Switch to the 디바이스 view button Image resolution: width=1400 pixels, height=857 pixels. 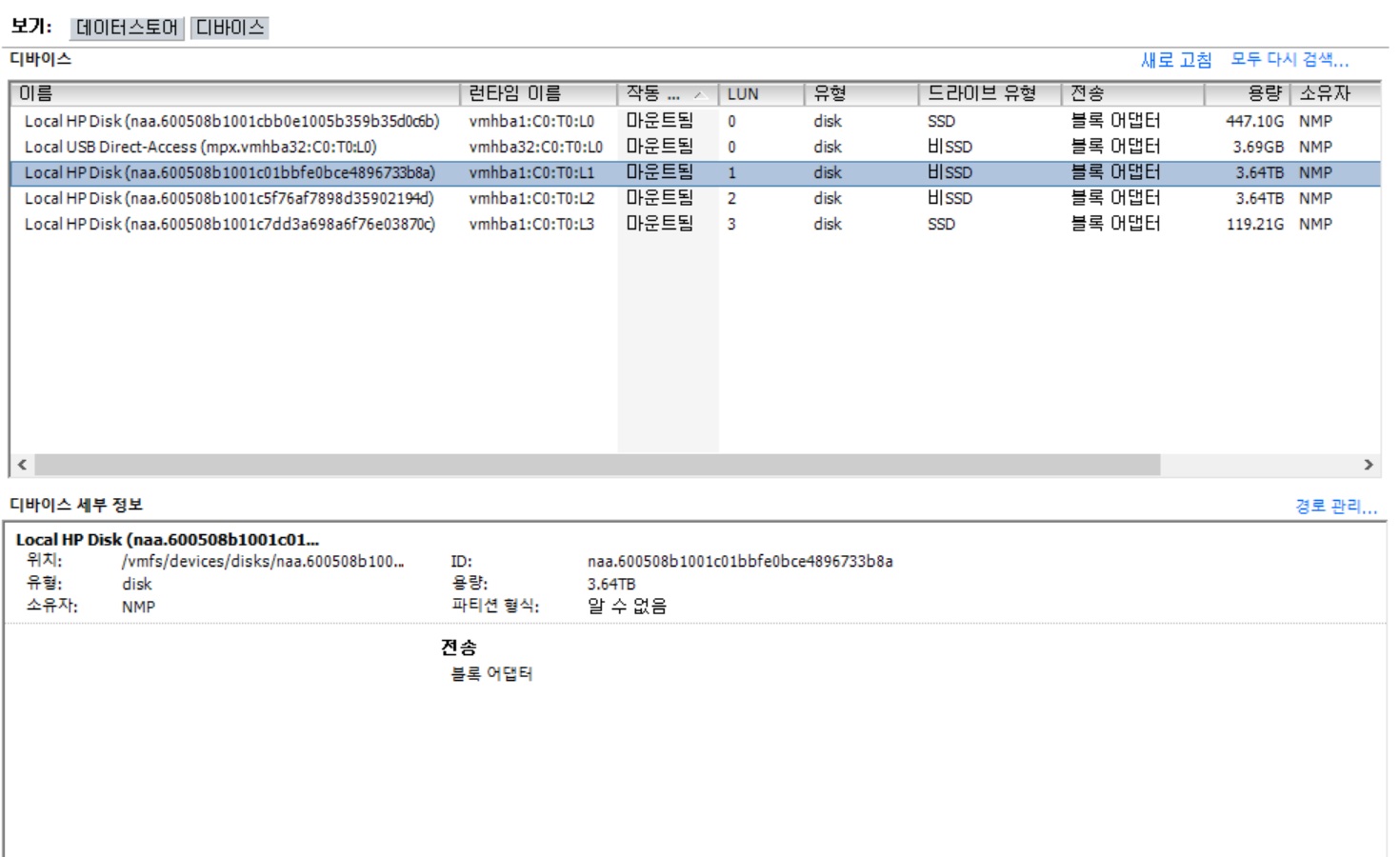coord(230,28)
